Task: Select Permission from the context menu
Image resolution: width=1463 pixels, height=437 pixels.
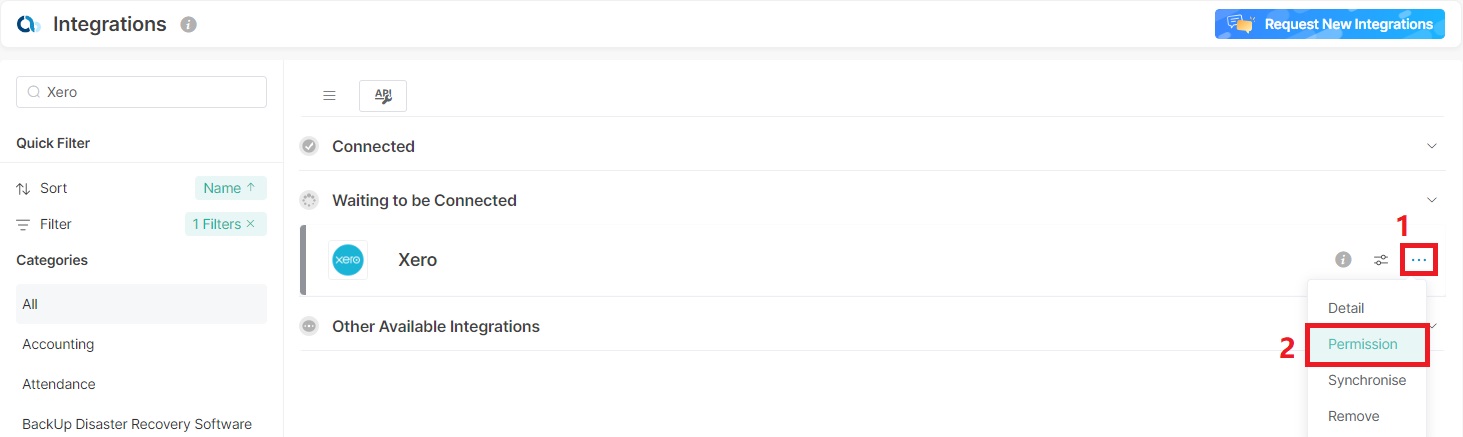Action: (1362, 344)
